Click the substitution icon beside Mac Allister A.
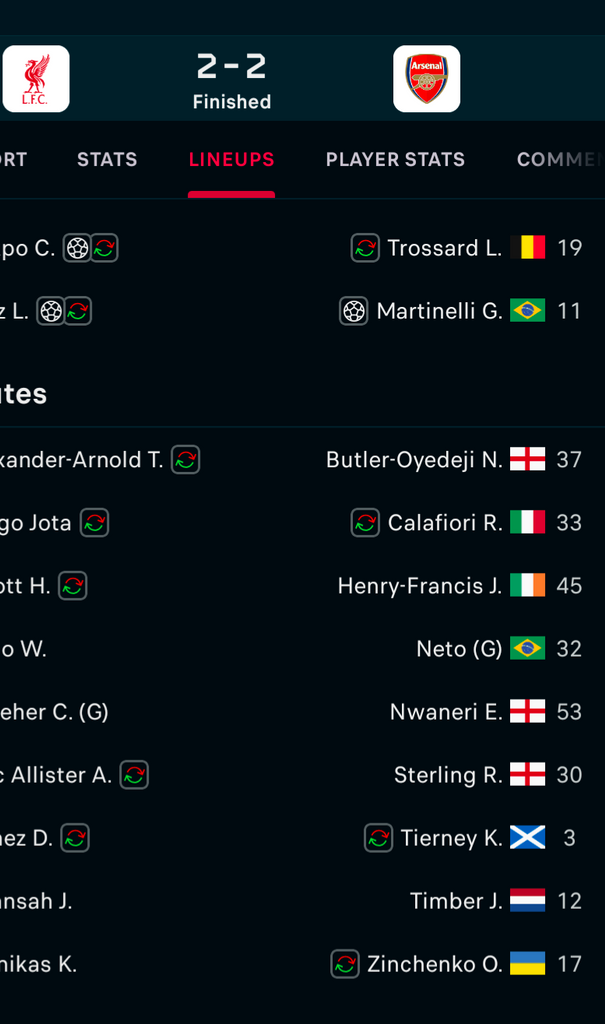Image resolution: width=605 pixels, height=1024 pixels. (134, 775)
